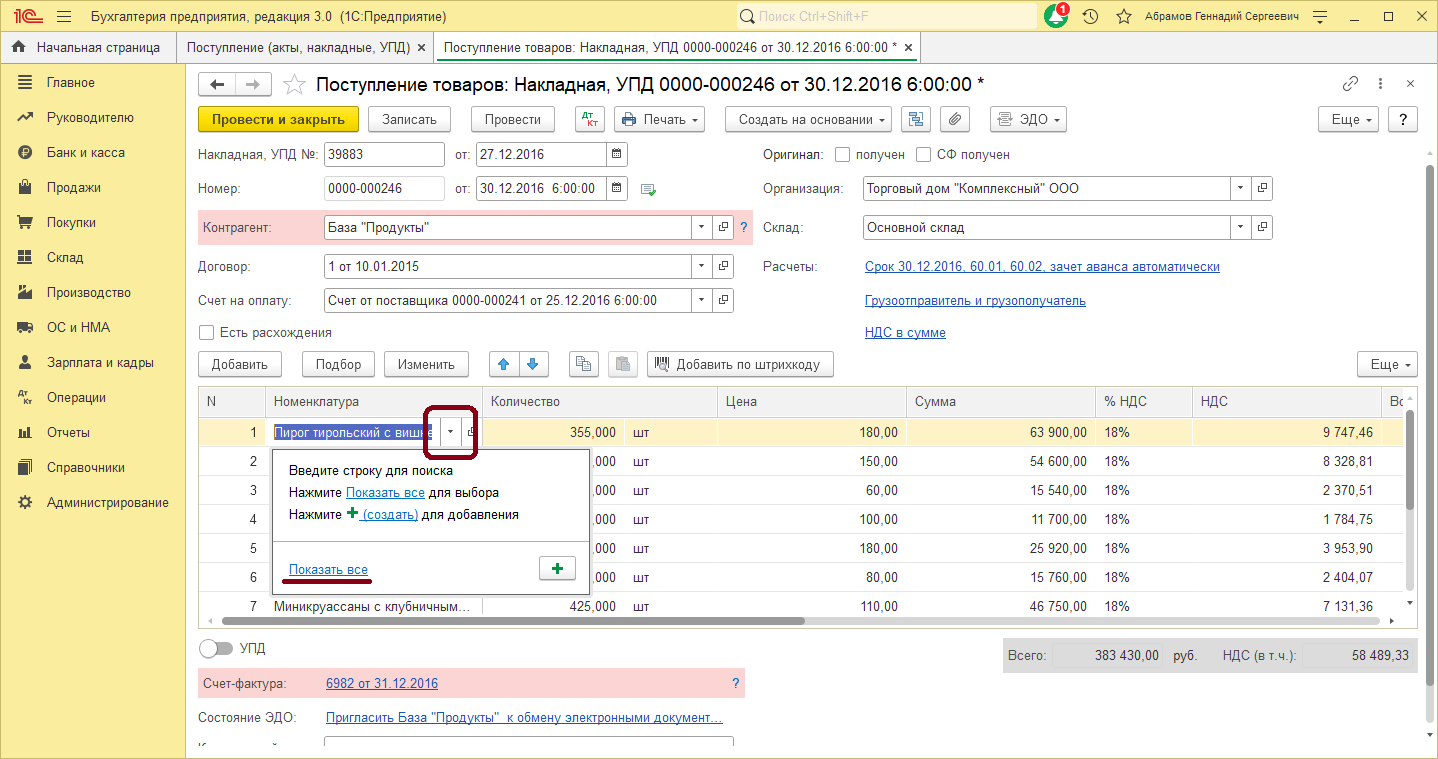Open the notifications bell icon

click(1055, 17)
